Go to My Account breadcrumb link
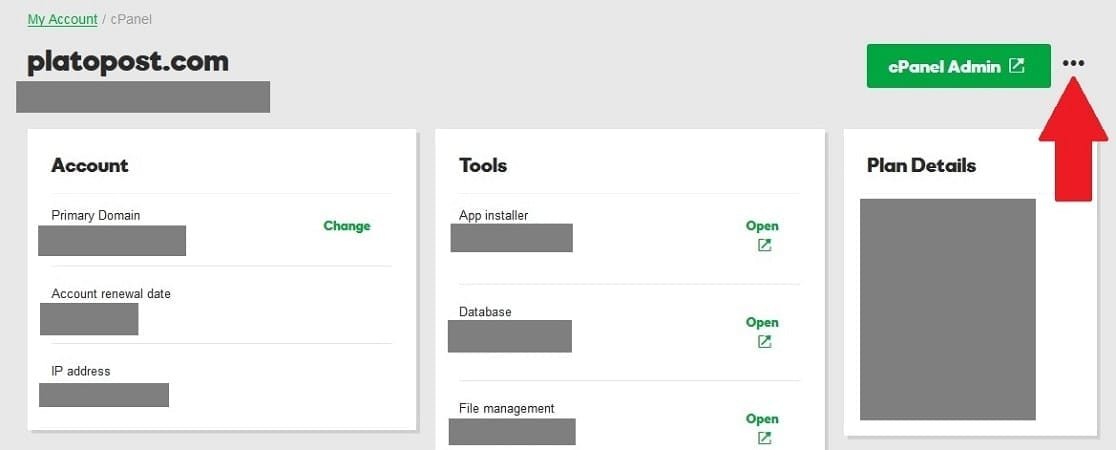The image size is (1116, 450). point(63,19)
